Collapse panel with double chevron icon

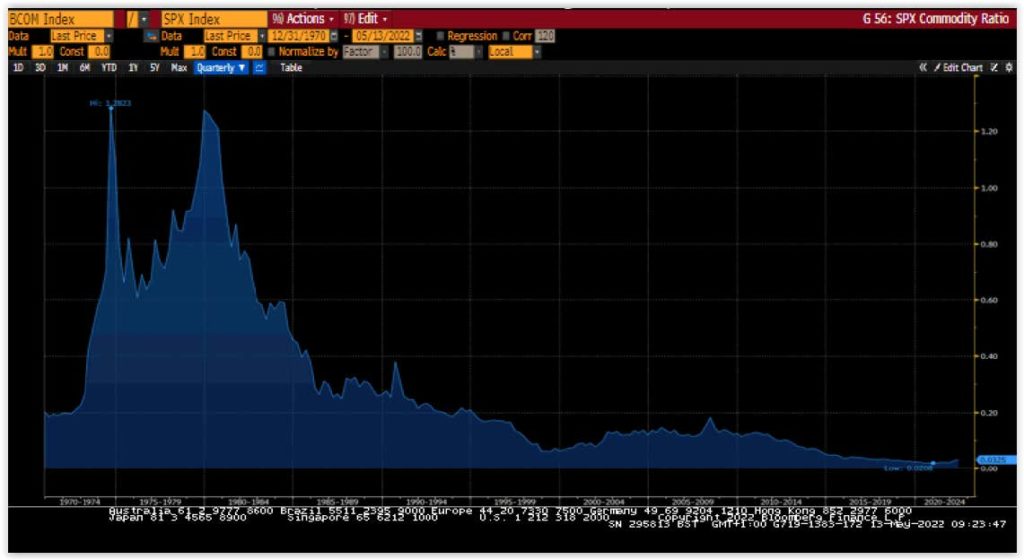[x=923, y=68]
